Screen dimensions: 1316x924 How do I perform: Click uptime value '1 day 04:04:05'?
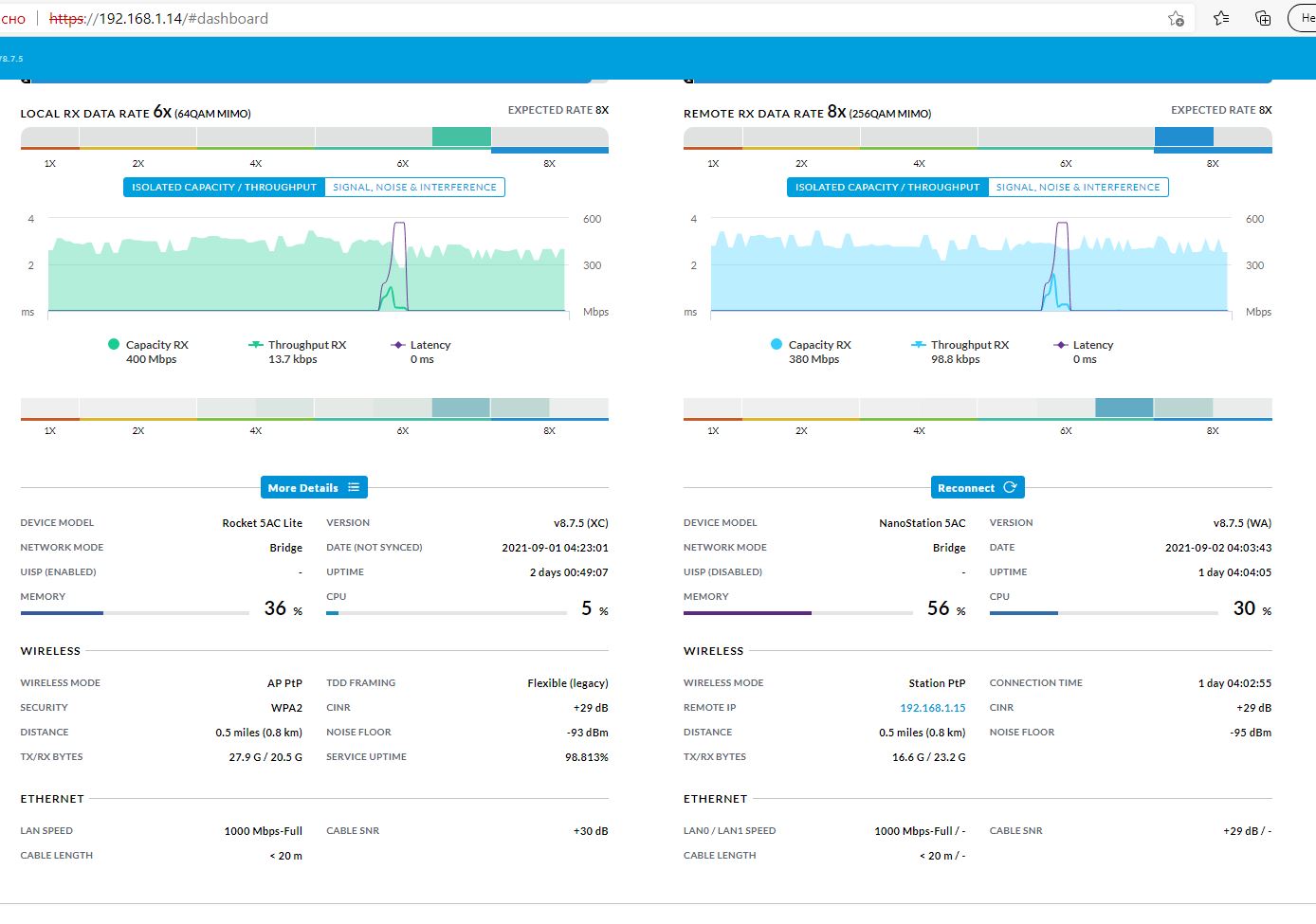pyautogui.click(x=1235, y=572)
